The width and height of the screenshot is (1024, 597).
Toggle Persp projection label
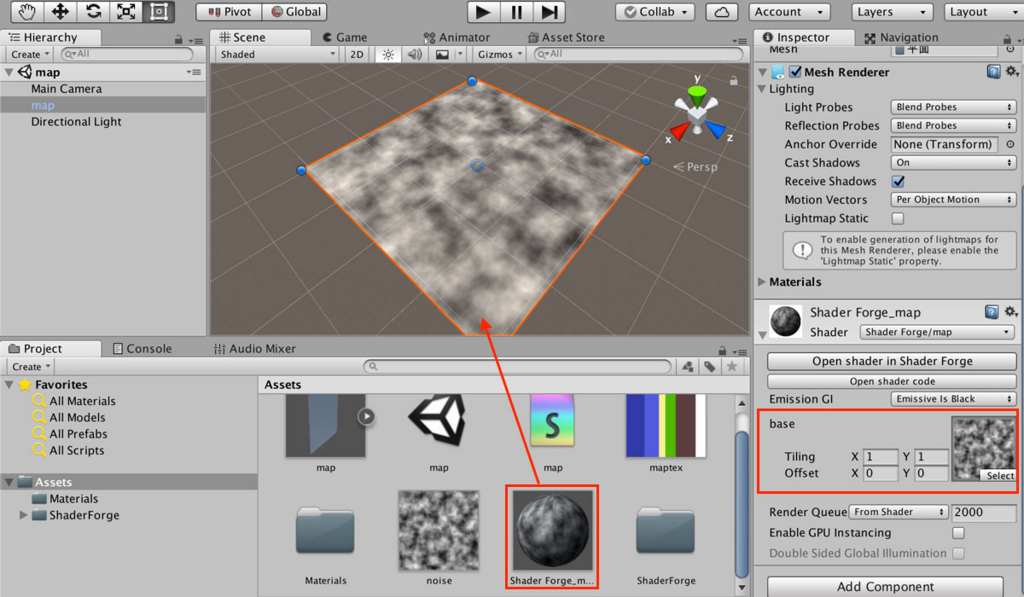pos(696,167)
